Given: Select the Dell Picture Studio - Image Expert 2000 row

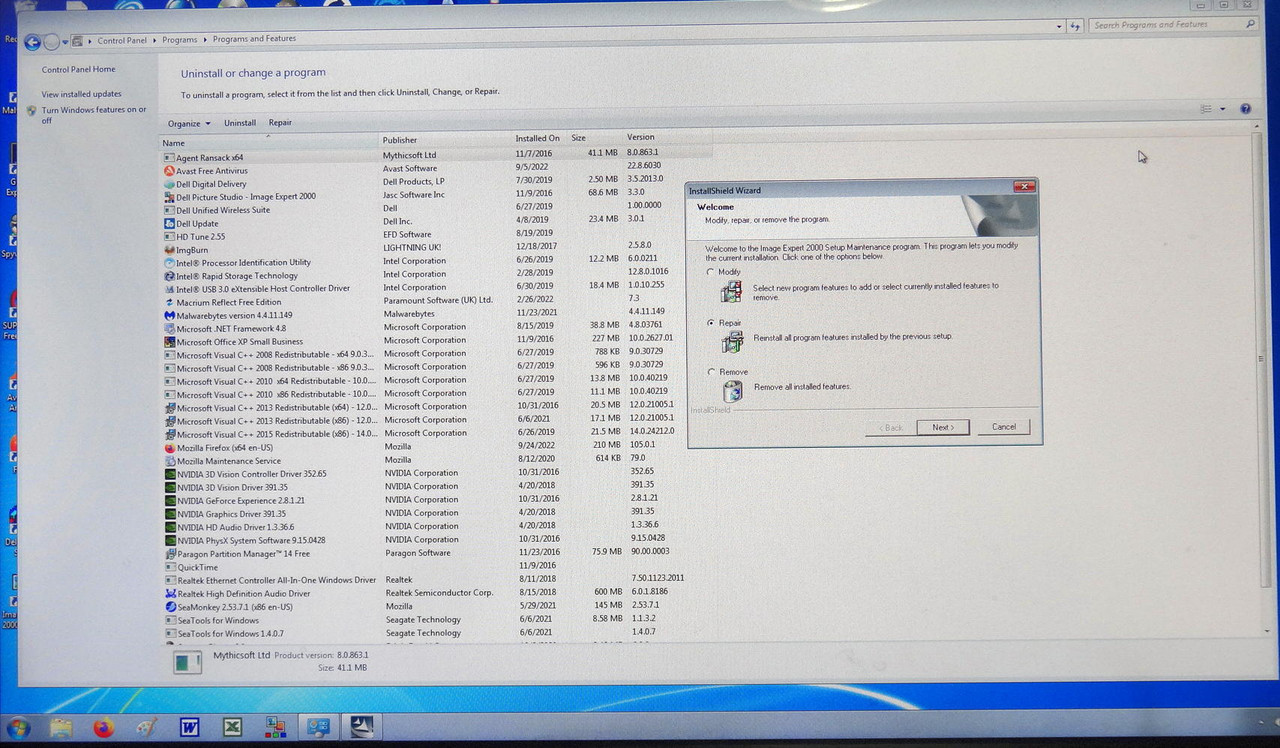Looking at the screenshot, I should pos(437,196).
